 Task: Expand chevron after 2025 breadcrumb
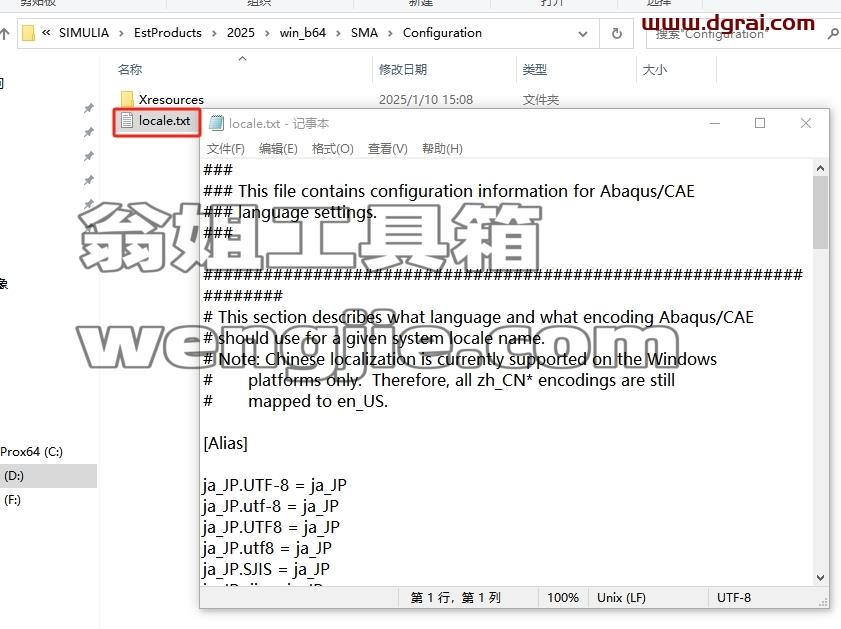coord(267,33)
